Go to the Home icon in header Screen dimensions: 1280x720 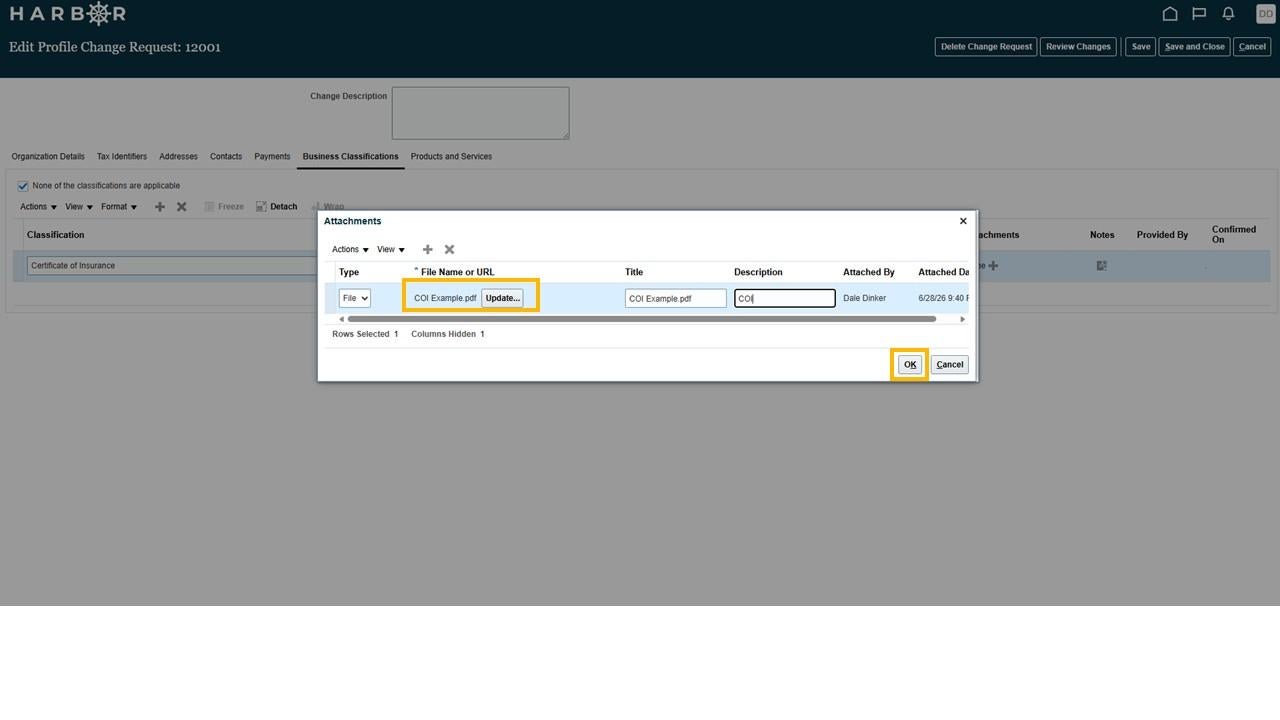1169,14
